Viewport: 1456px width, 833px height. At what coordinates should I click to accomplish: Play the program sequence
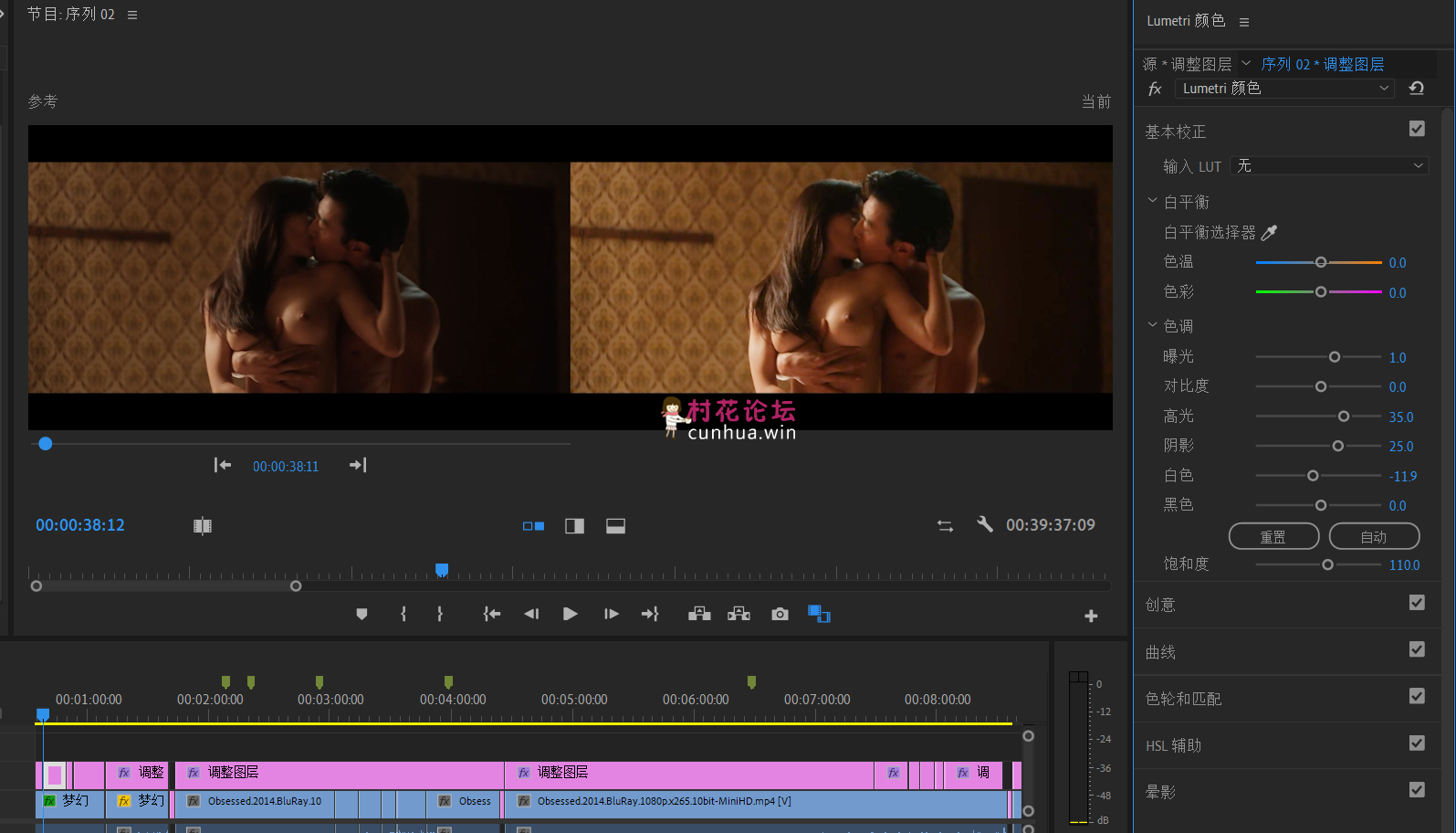coord(571,615)
